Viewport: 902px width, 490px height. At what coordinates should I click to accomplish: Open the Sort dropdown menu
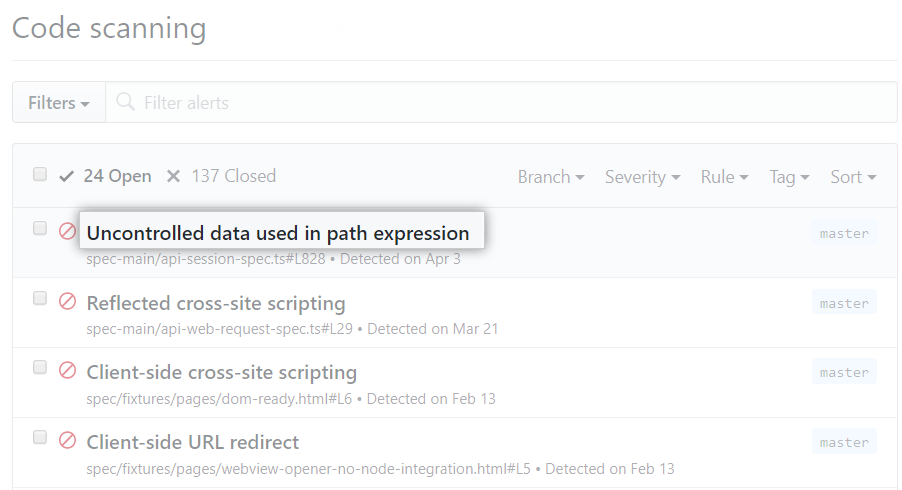853,177
